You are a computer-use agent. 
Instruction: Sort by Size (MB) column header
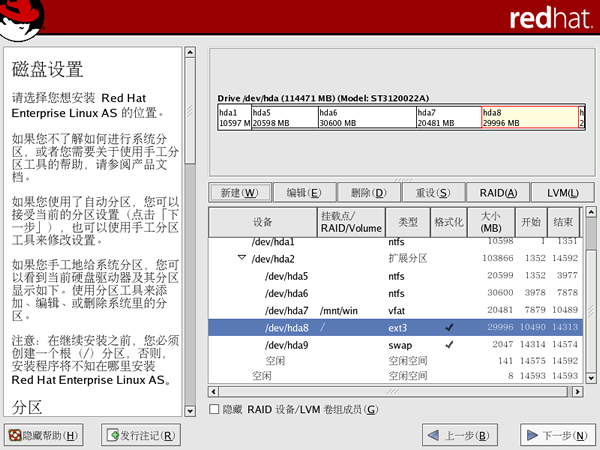(x=491, y=222)
